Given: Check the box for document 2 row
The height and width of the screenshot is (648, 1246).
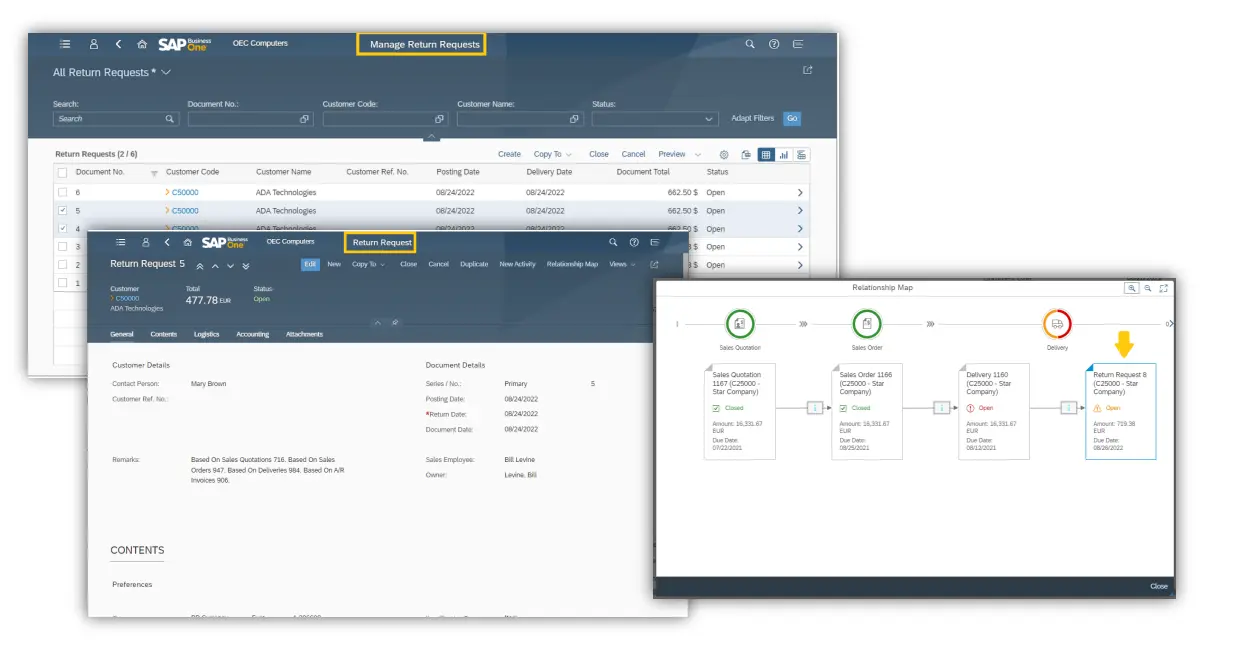Looking at the screenshot, I should 62,265.
